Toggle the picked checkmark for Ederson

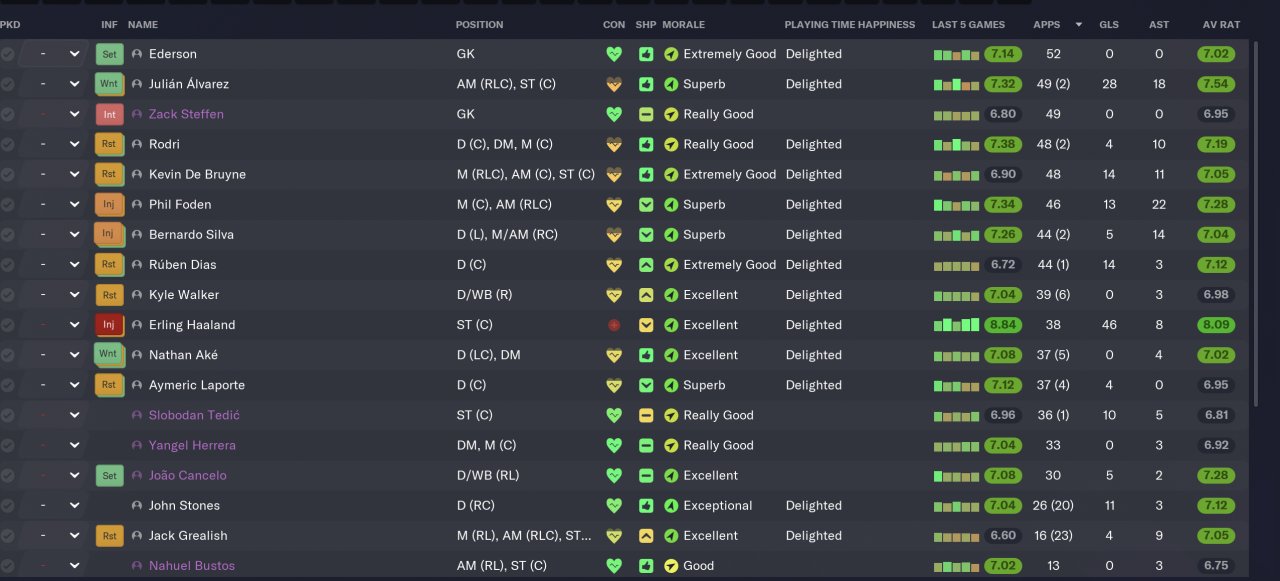tap(8, 54)
